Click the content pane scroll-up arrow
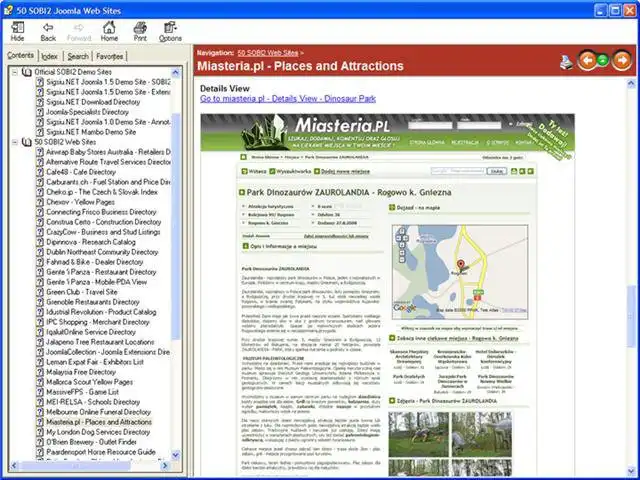This screenshot has height=480, width=640. (x=631, y=84)
